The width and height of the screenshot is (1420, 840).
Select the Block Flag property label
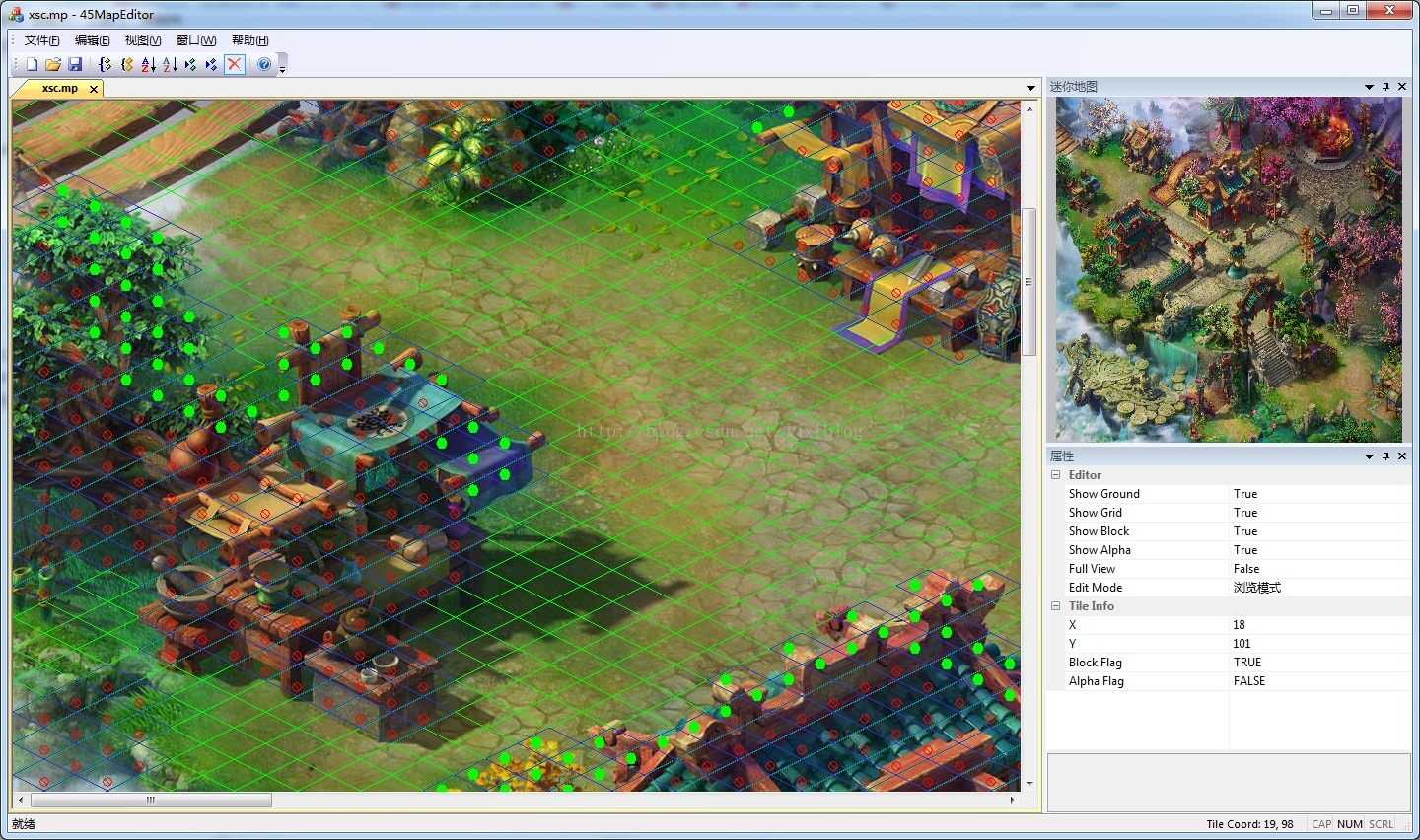click(x=1096, y=663)
